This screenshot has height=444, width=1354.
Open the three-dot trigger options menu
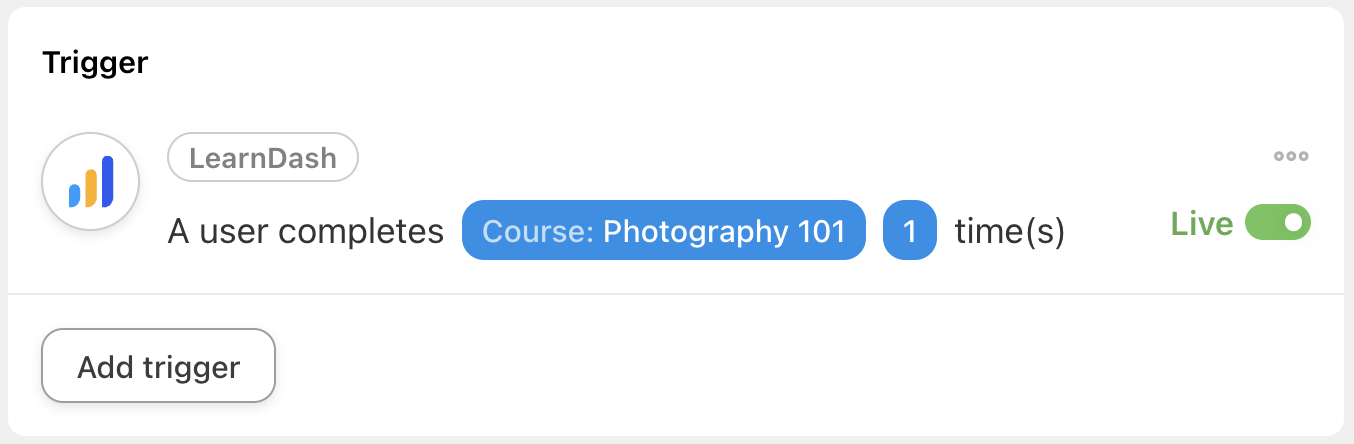click(1291, 157)
